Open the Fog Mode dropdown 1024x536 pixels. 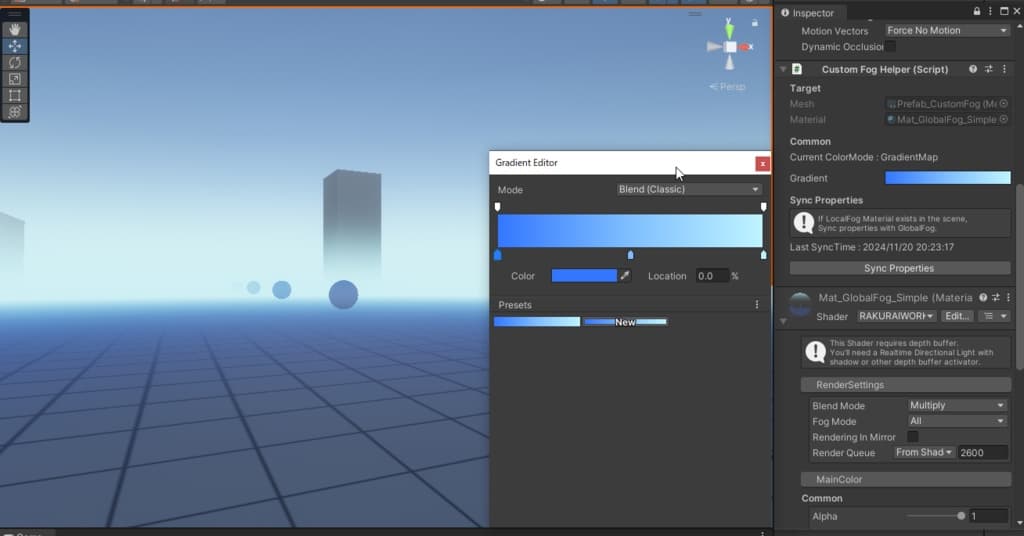[x=956, y=422]
